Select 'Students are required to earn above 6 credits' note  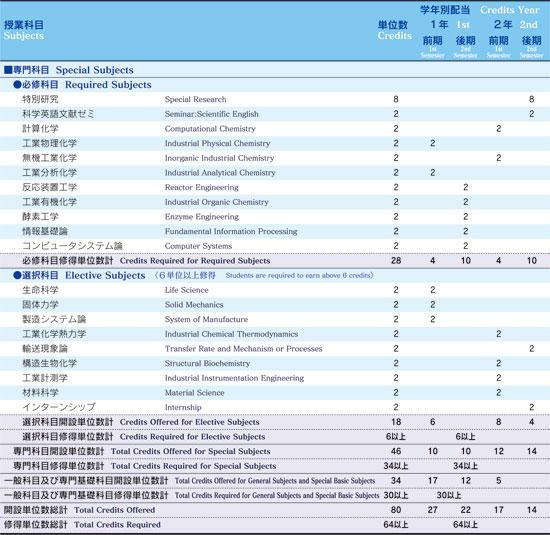pyautogui.click(x=298, y=275)
